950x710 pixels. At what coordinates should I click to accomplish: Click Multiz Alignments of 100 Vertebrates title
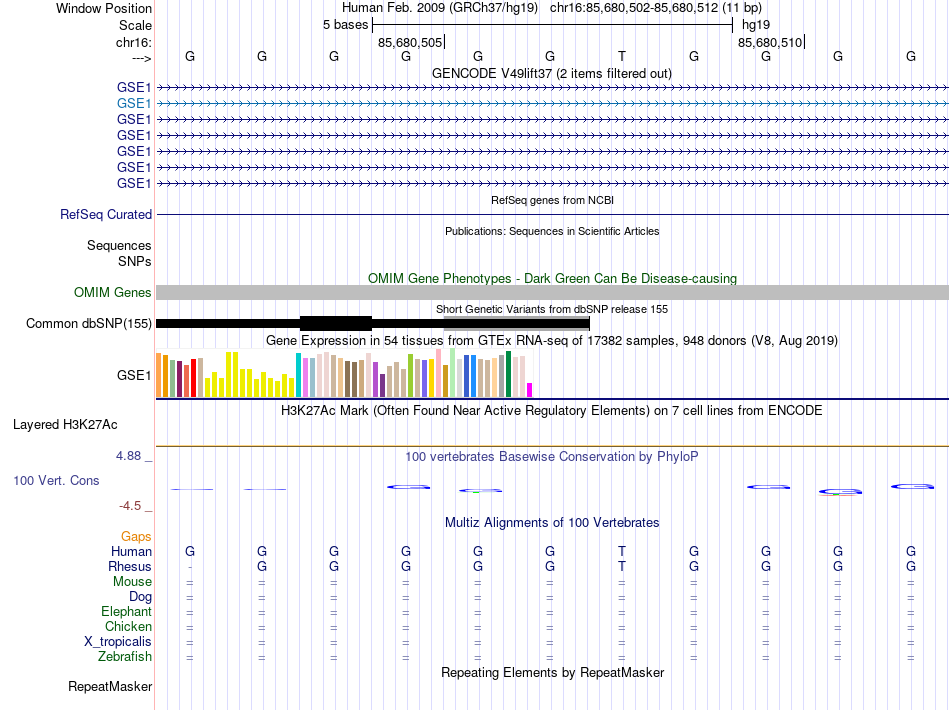(552, 522)
